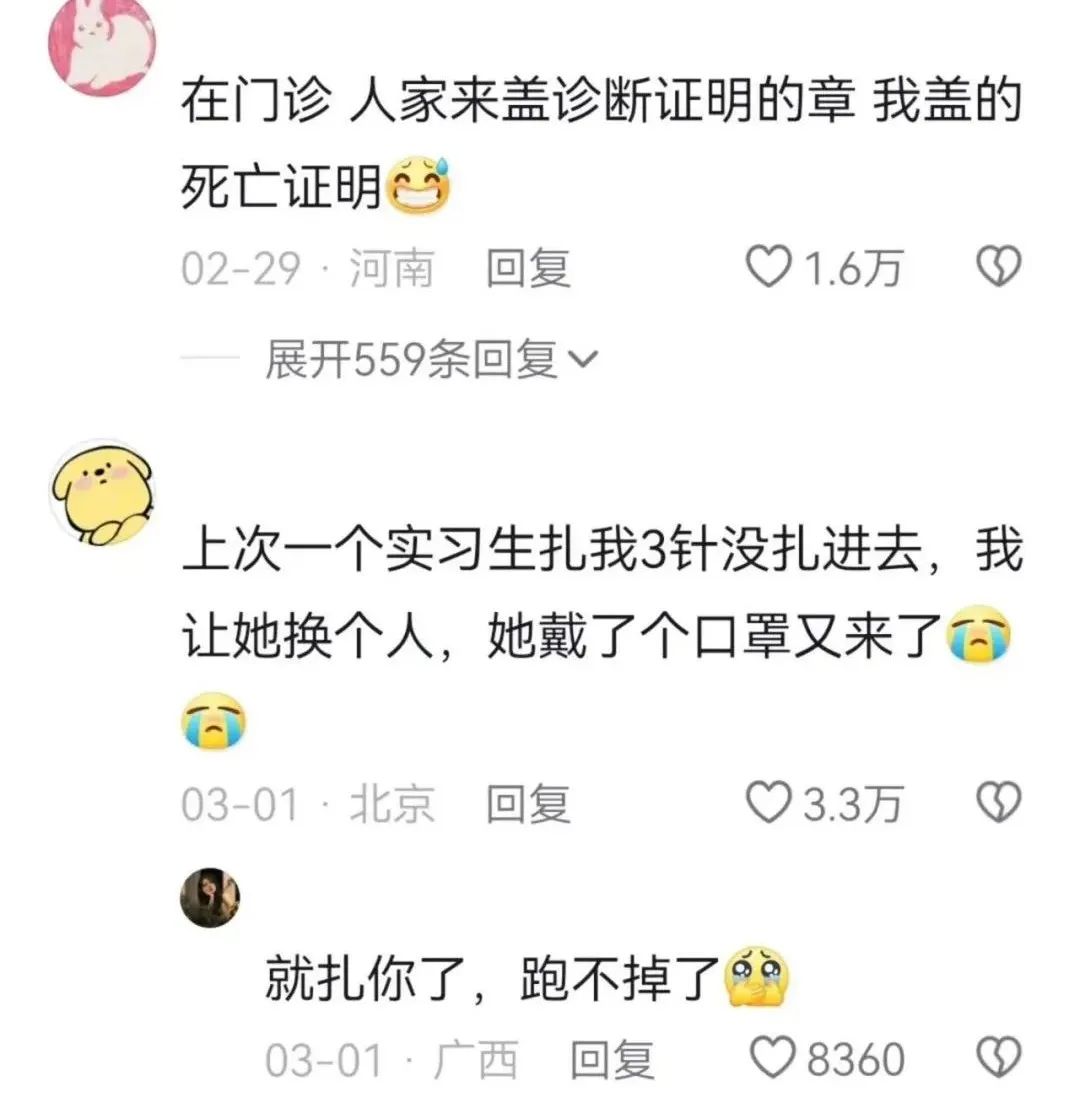Tap the 8360 like count
This screenshot has height=1104, width=1080.
855,1059
